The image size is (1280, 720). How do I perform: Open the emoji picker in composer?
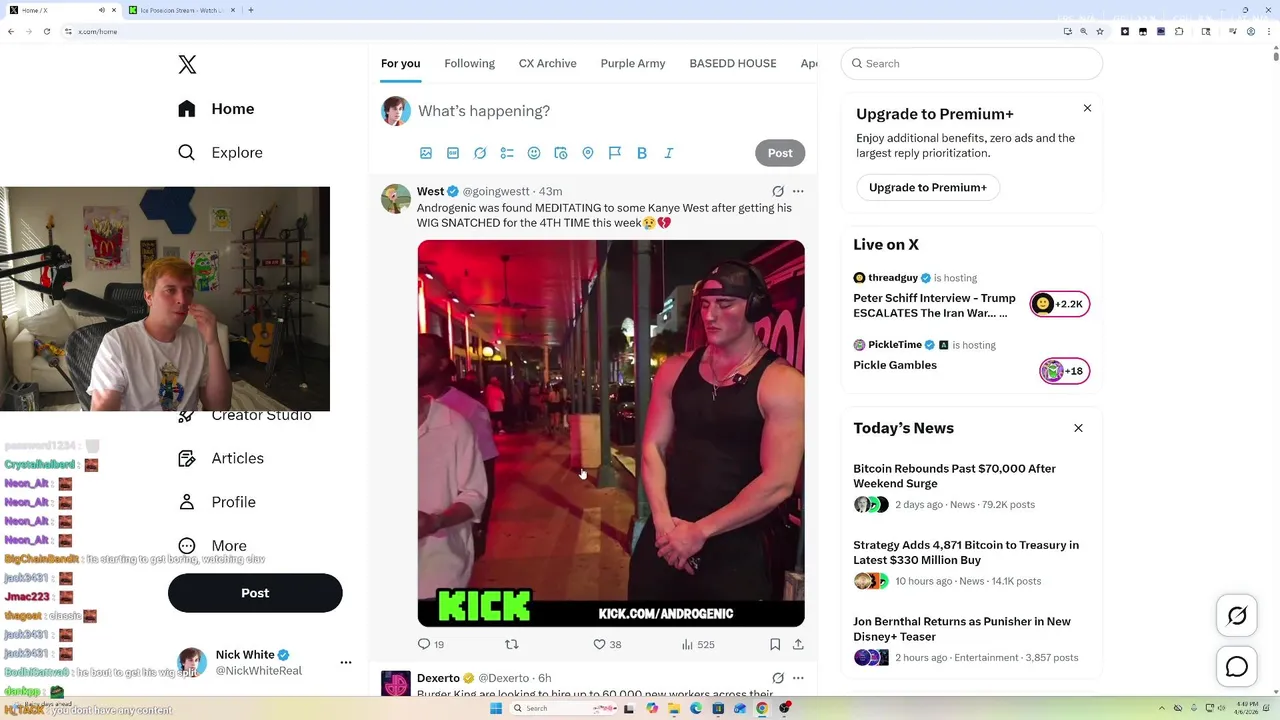[534, 153]
